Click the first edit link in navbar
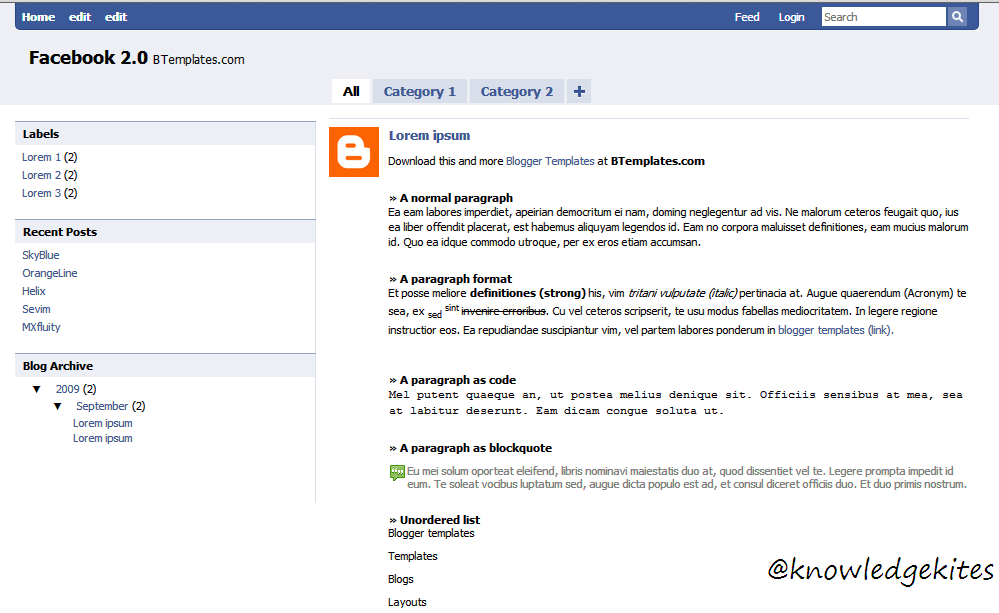Viewport: 999px width, 613px height. click(80, 17)
